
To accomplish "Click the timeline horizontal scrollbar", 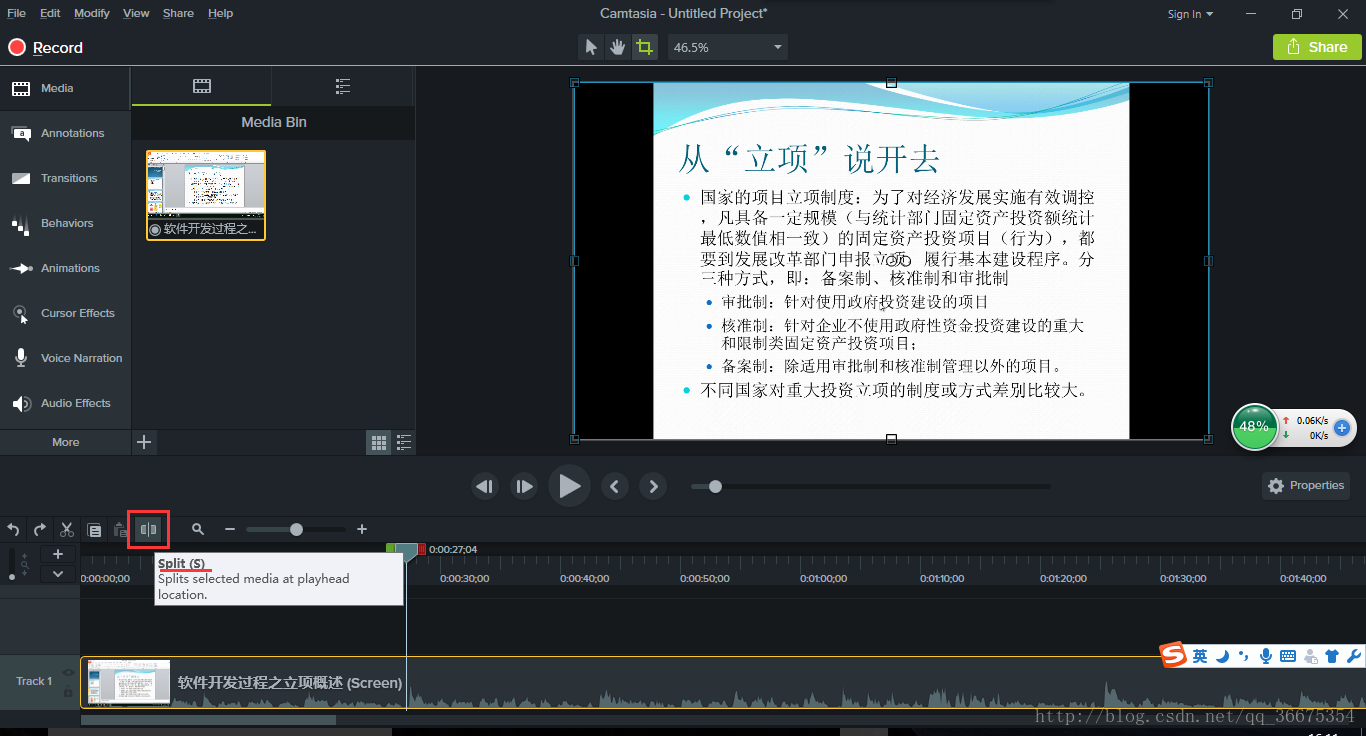I will coord(208,720).
